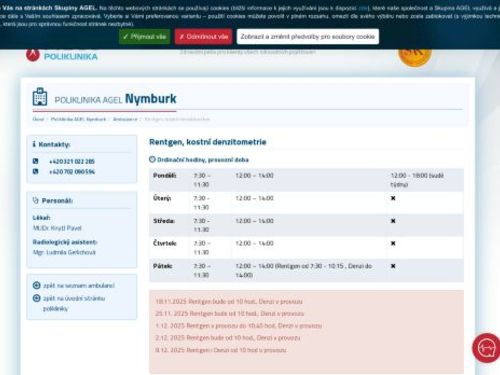
Task: Open the red chat support bubble
Action: click(486, 348)
